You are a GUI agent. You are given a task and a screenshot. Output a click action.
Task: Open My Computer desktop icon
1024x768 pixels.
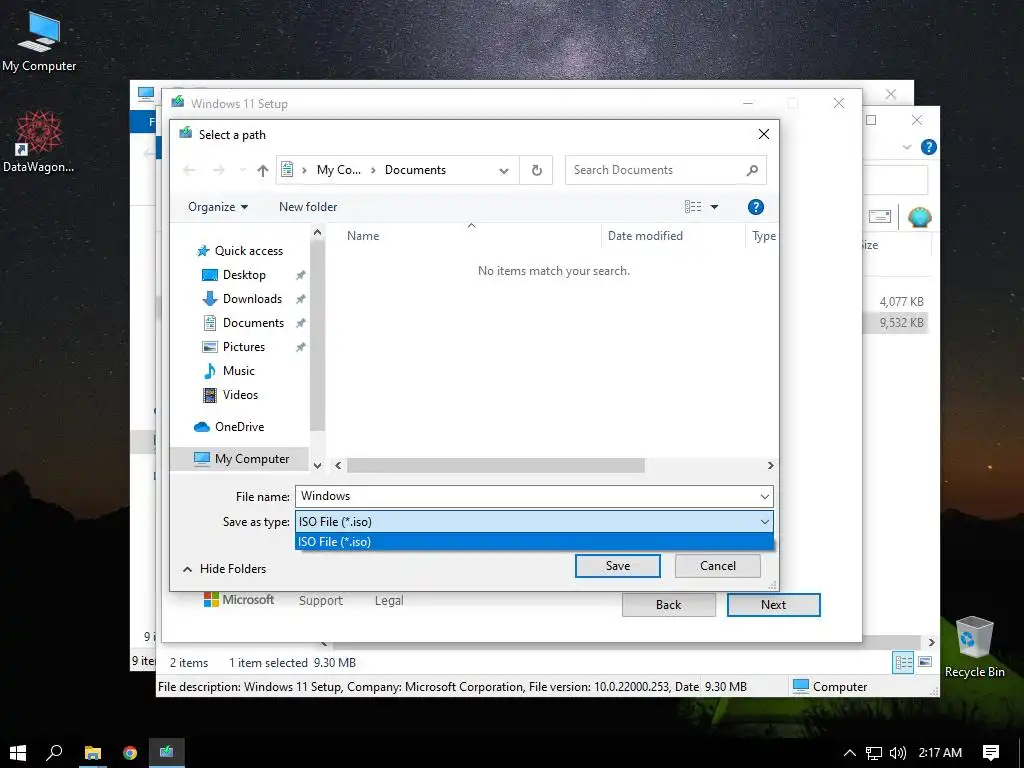click(39, 42)
